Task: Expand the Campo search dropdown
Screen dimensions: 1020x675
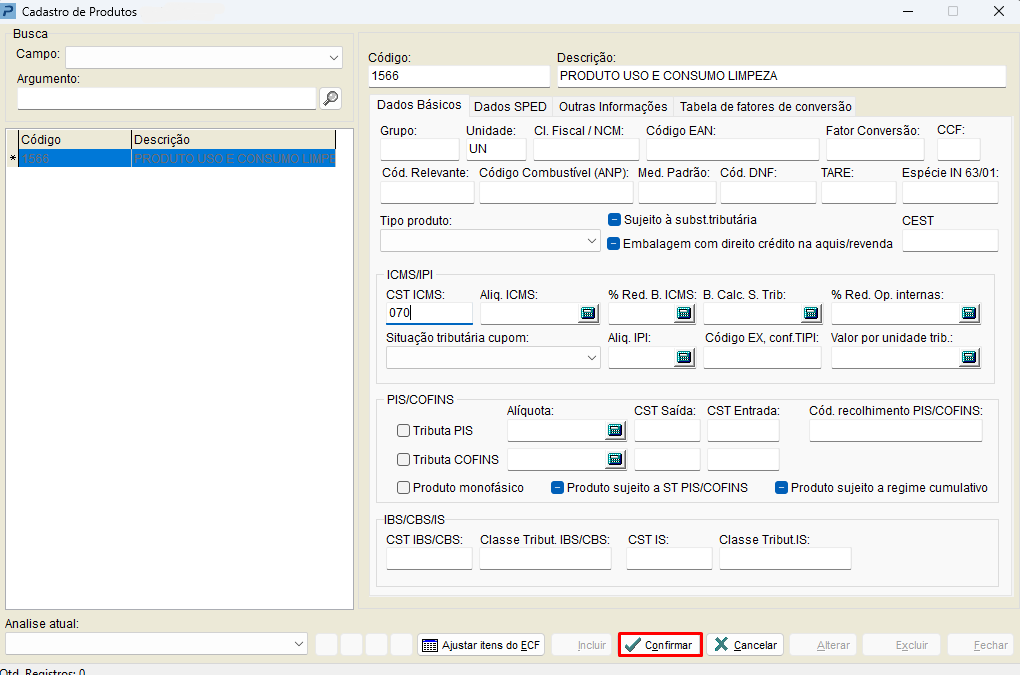Action: (x=334, y=58)
